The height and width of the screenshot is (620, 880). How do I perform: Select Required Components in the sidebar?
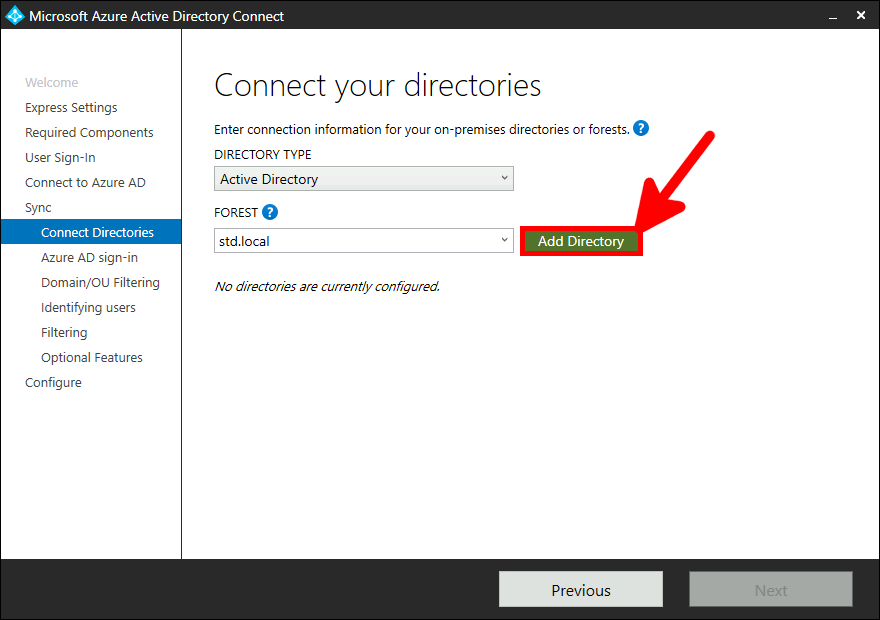[x=89, y=132]
